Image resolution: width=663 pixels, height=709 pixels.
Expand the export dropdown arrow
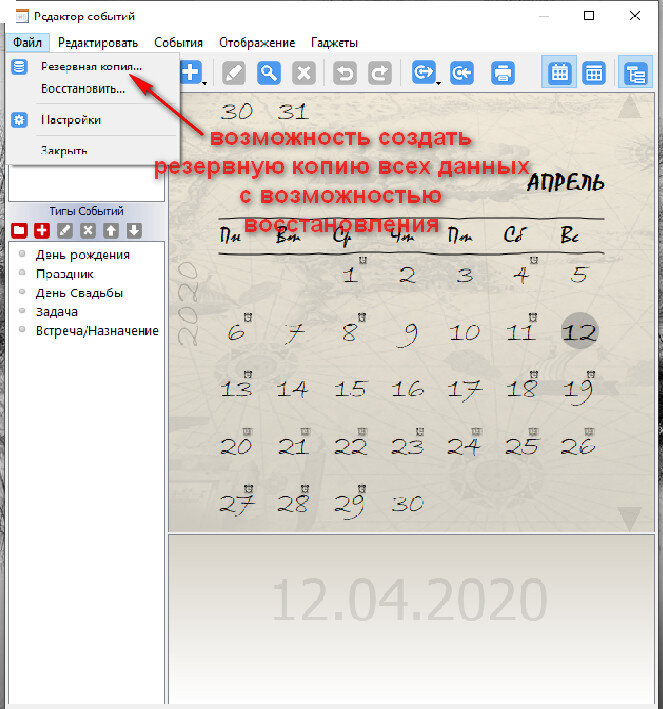tap(439, 83)
